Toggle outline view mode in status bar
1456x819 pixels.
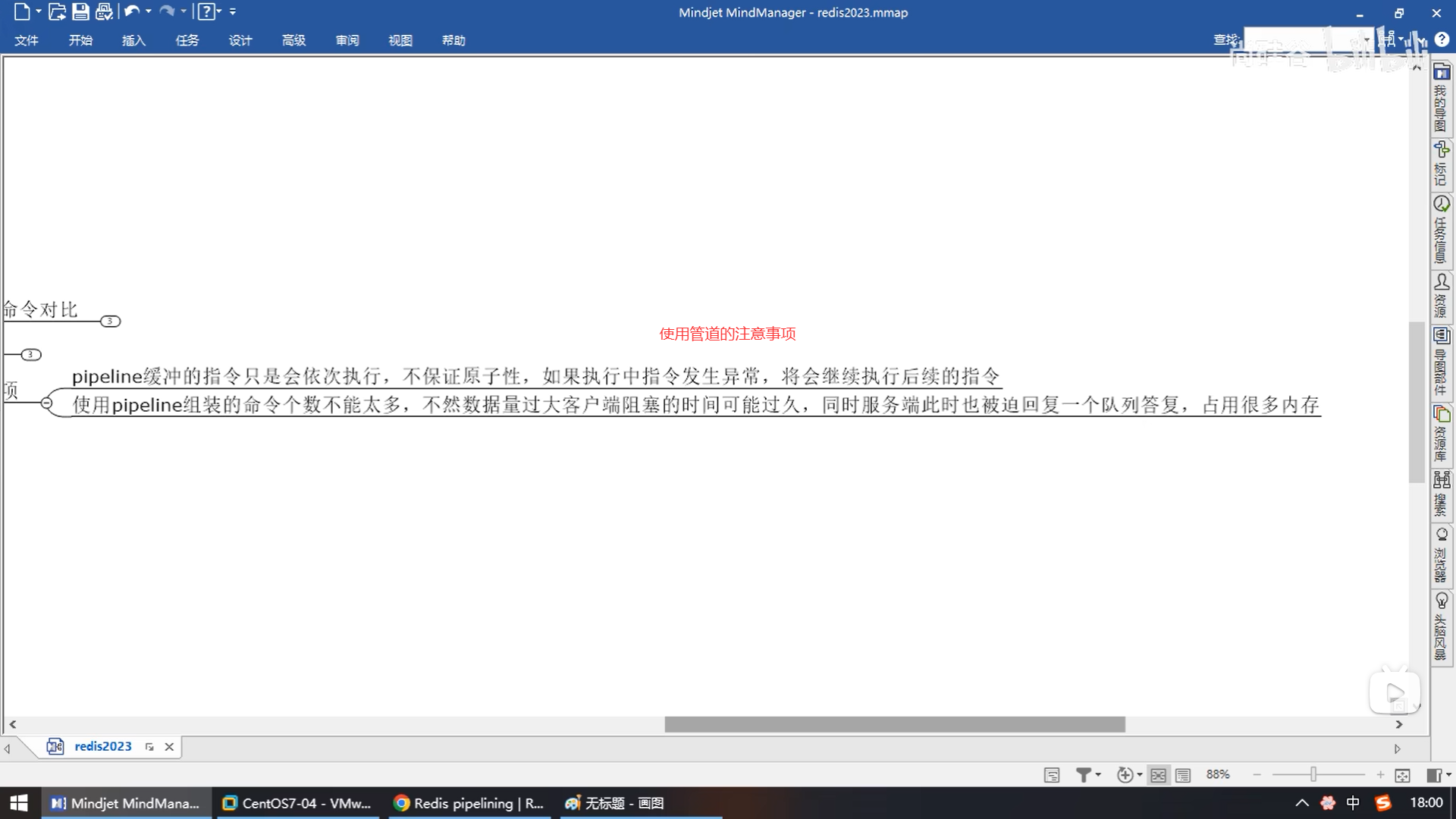pos(1183,775)
